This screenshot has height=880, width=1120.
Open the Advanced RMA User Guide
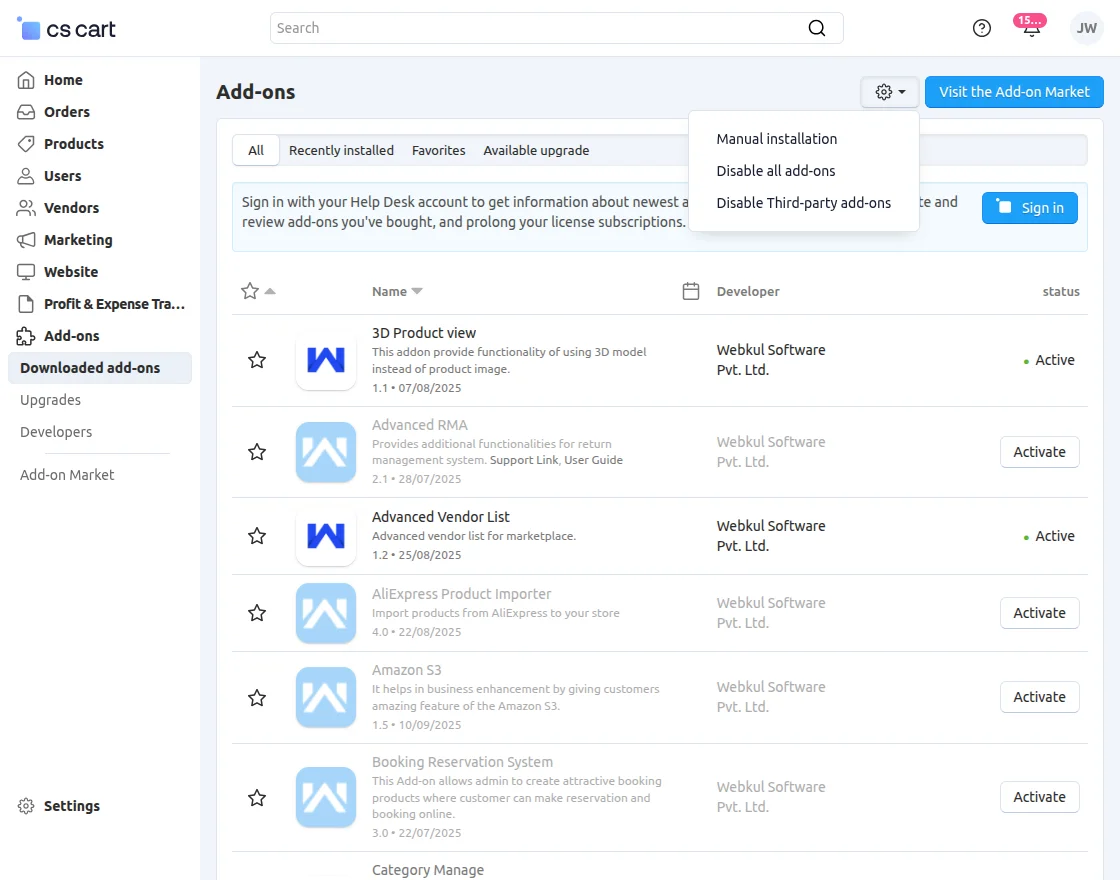[594, 460]
